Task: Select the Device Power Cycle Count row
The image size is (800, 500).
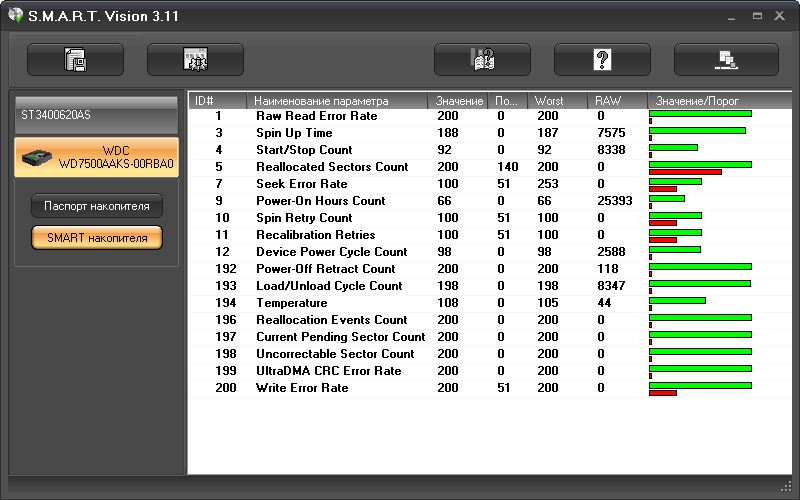Action: [x=490, y=252]
